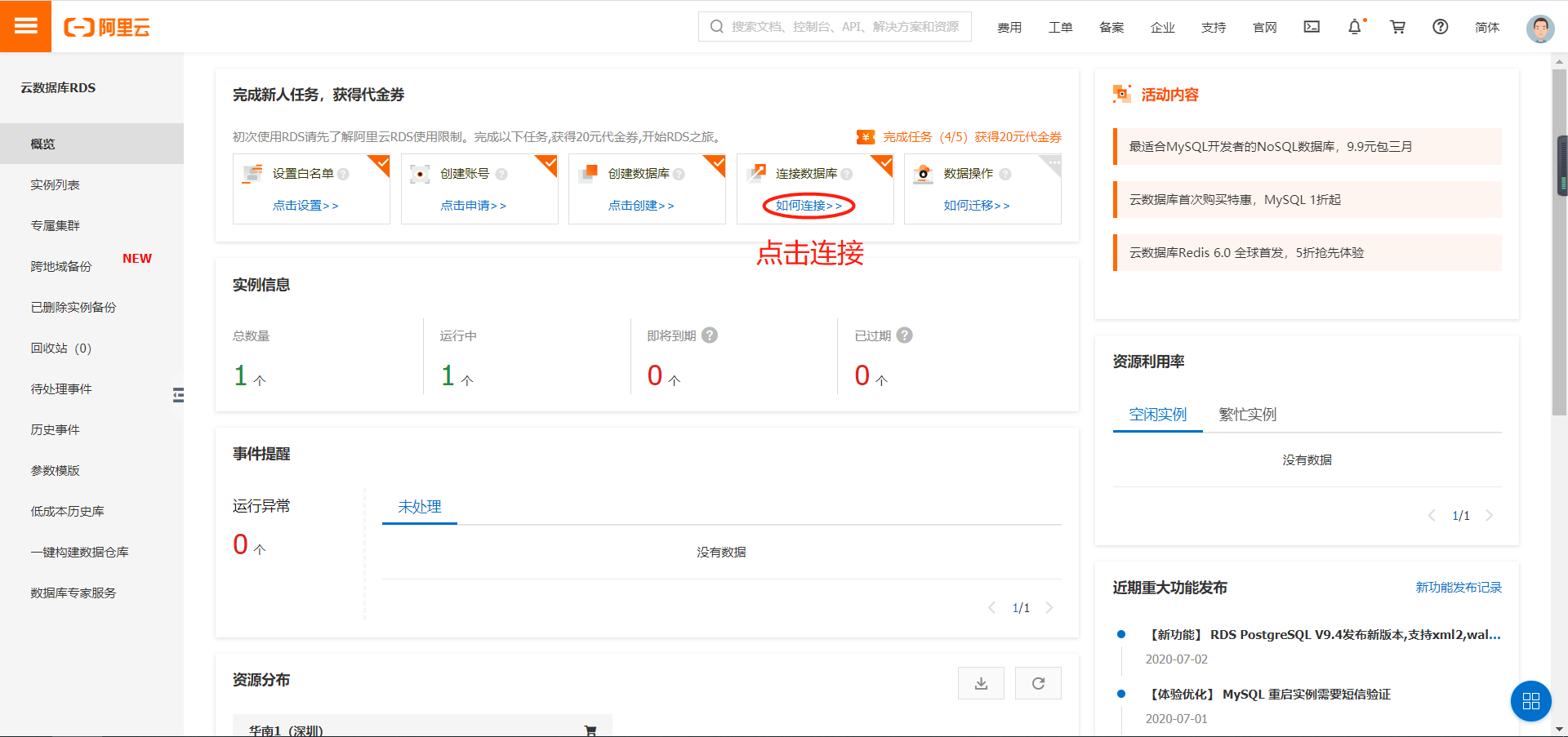Refresh the 资源分布 panel
This screenshot has width=1568, height=737.
(x=1037, y=682)
